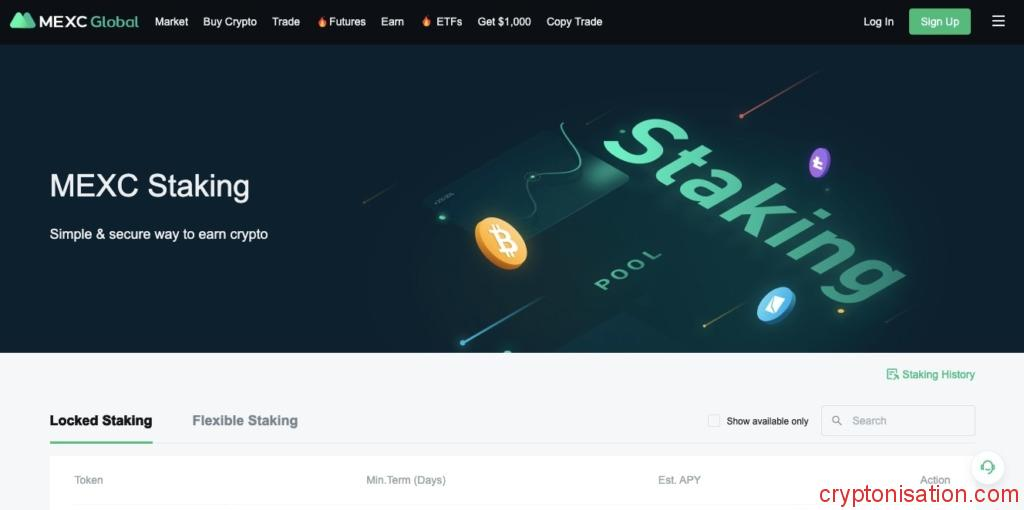Switch to the Flexible Staking tab
The width and height of the screenshot is (1024, 510).
[245, 421]
